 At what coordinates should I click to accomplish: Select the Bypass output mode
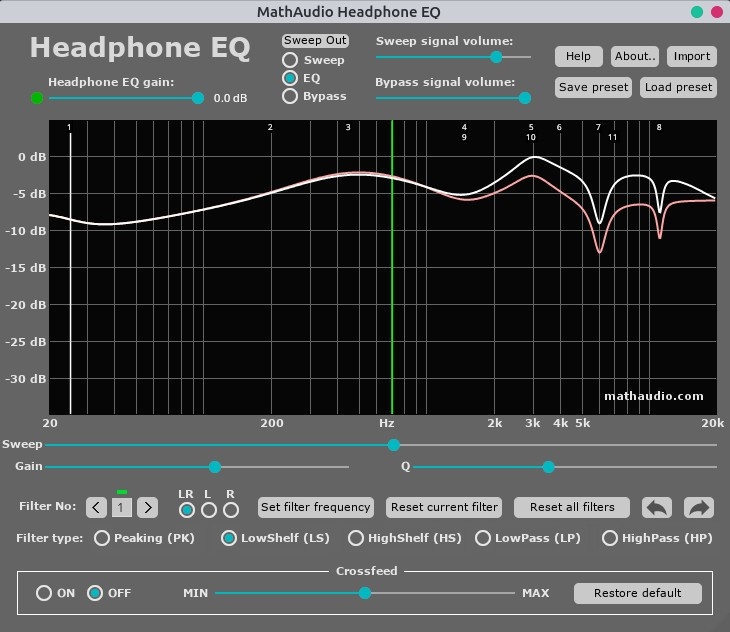(x=290, y=96)
